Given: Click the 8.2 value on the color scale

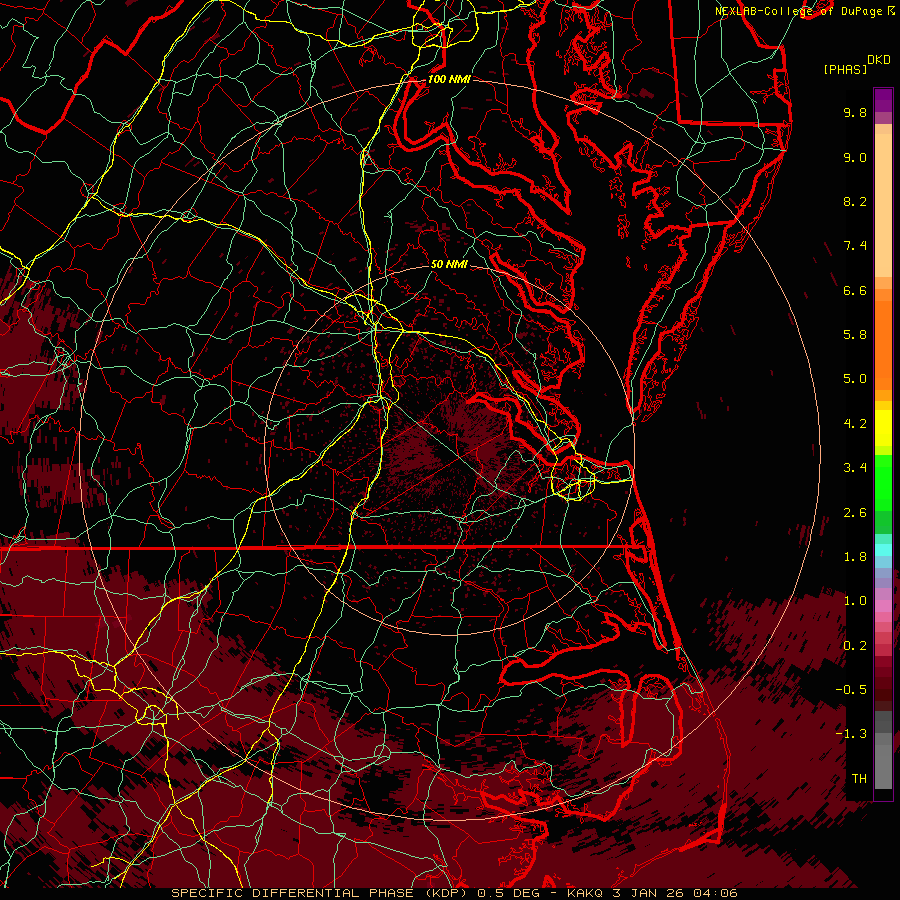Looking at the screenshot, I should (855, 201).
